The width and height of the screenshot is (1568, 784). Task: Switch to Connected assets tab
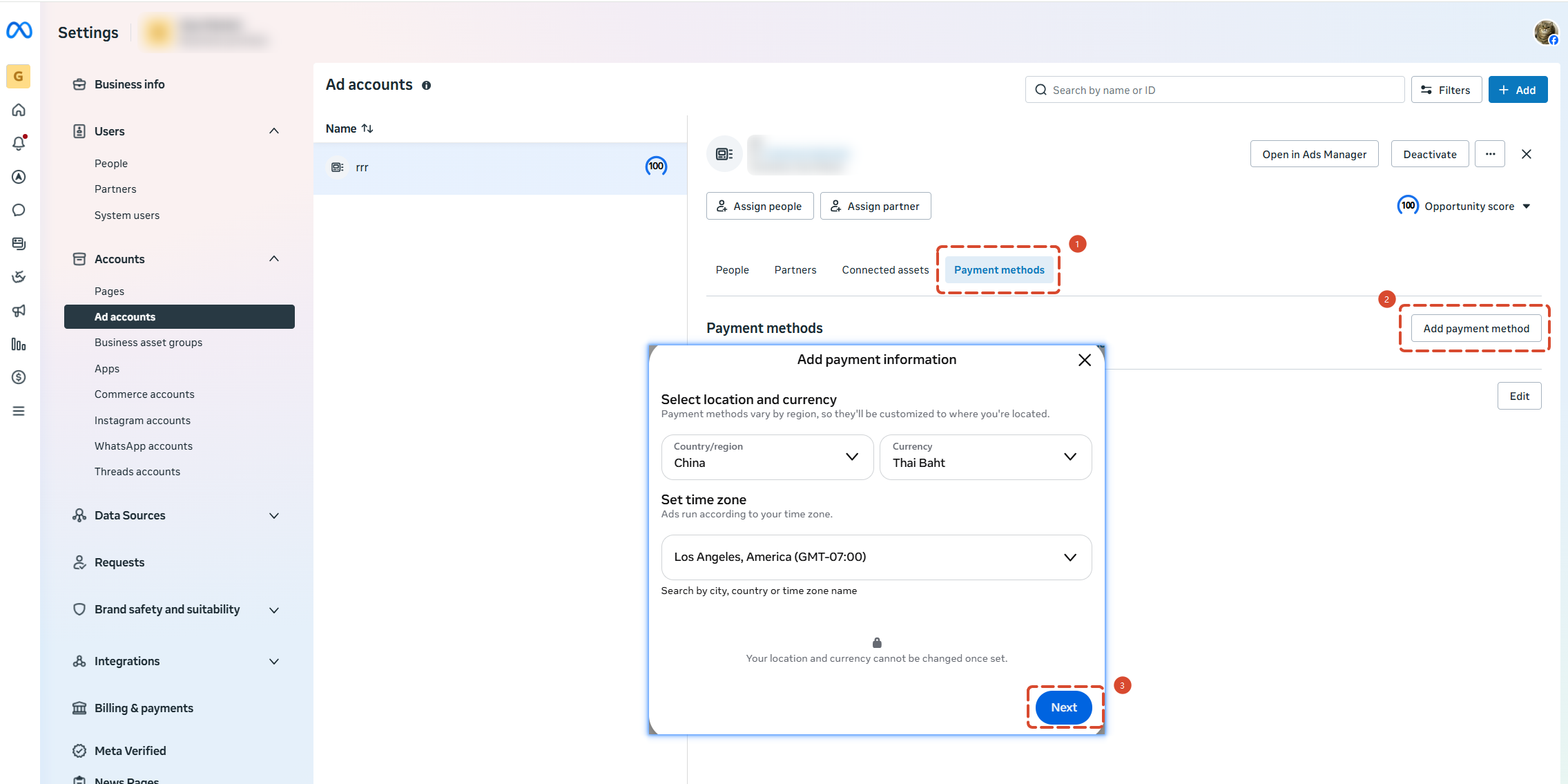pos(885,270)
